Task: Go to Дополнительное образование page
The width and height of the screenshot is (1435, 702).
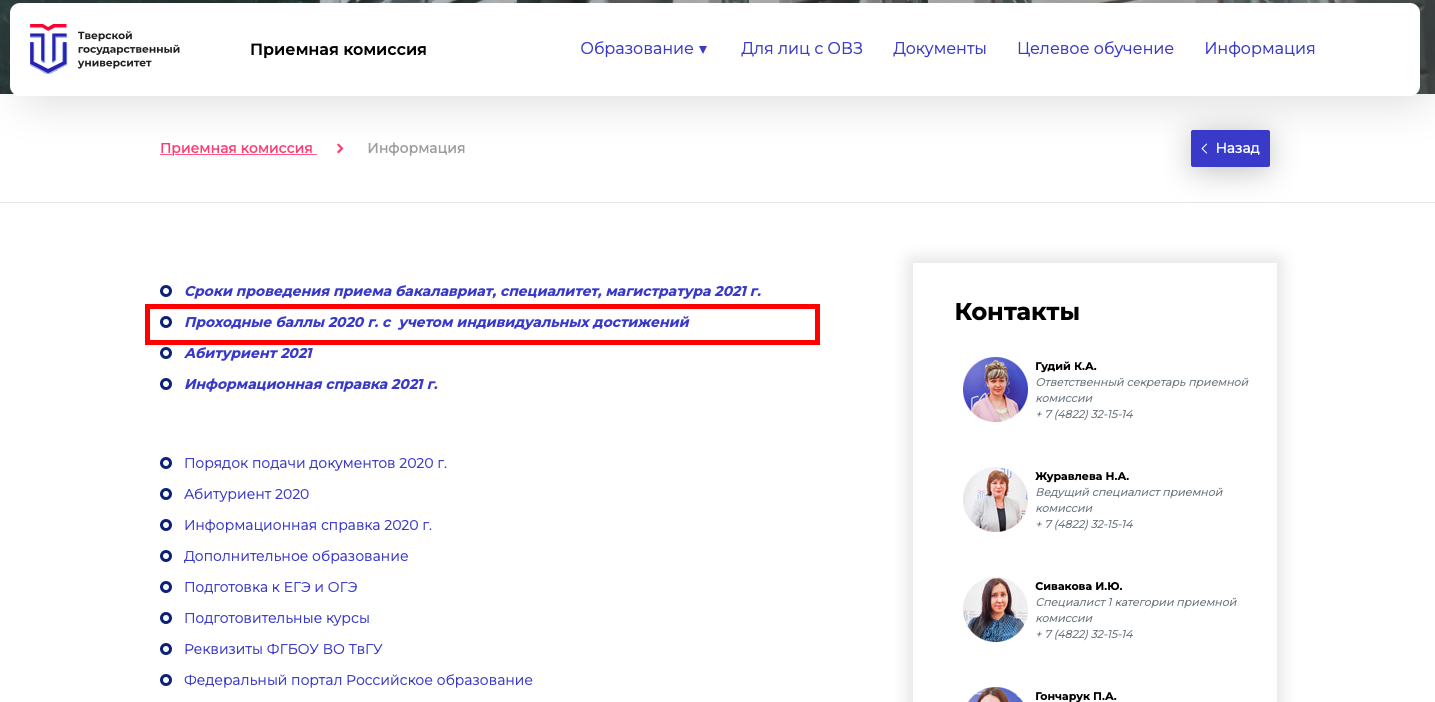Action: 296,556
